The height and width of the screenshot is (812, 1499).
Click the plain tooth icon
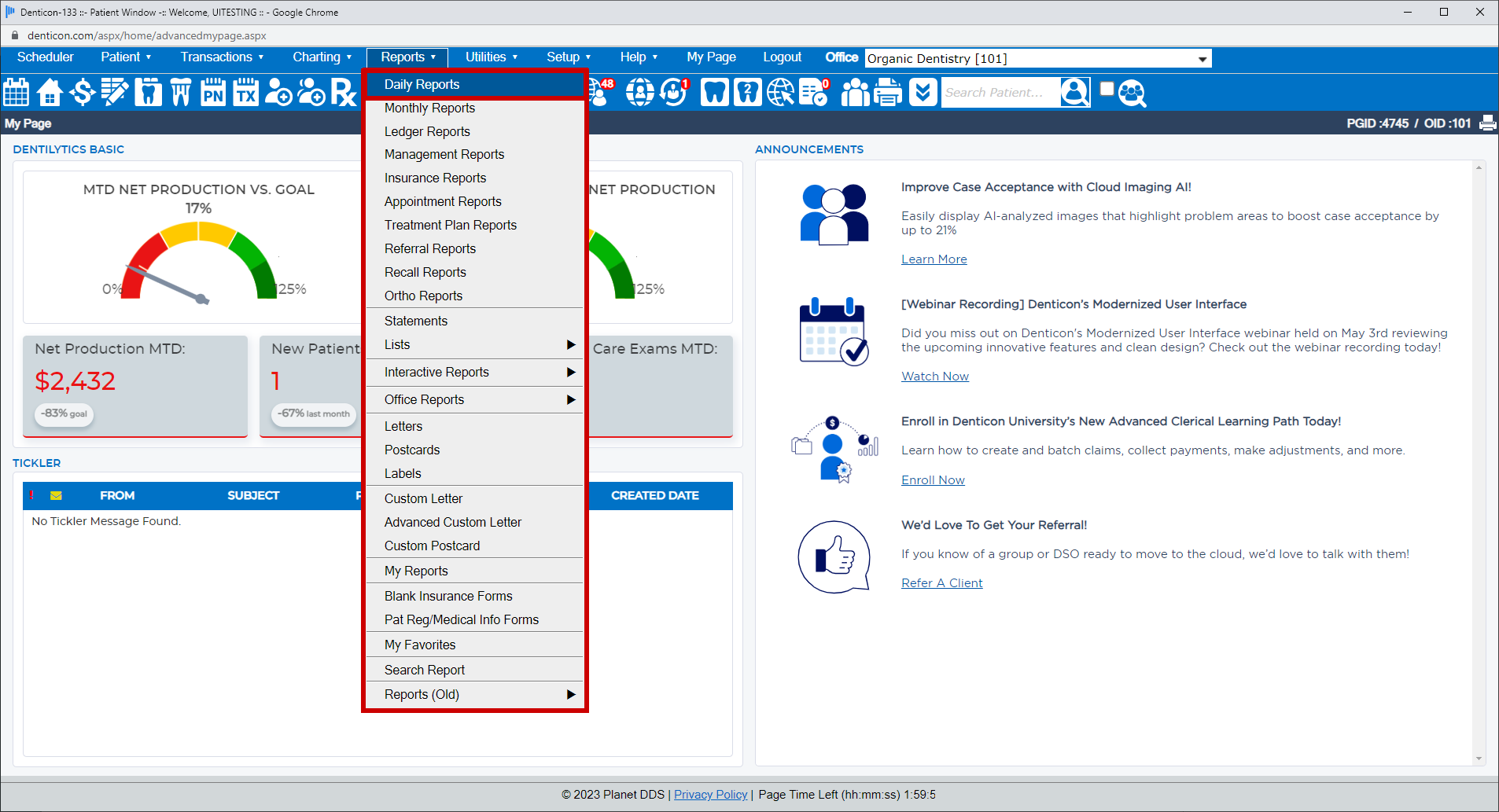coord(714,93)
